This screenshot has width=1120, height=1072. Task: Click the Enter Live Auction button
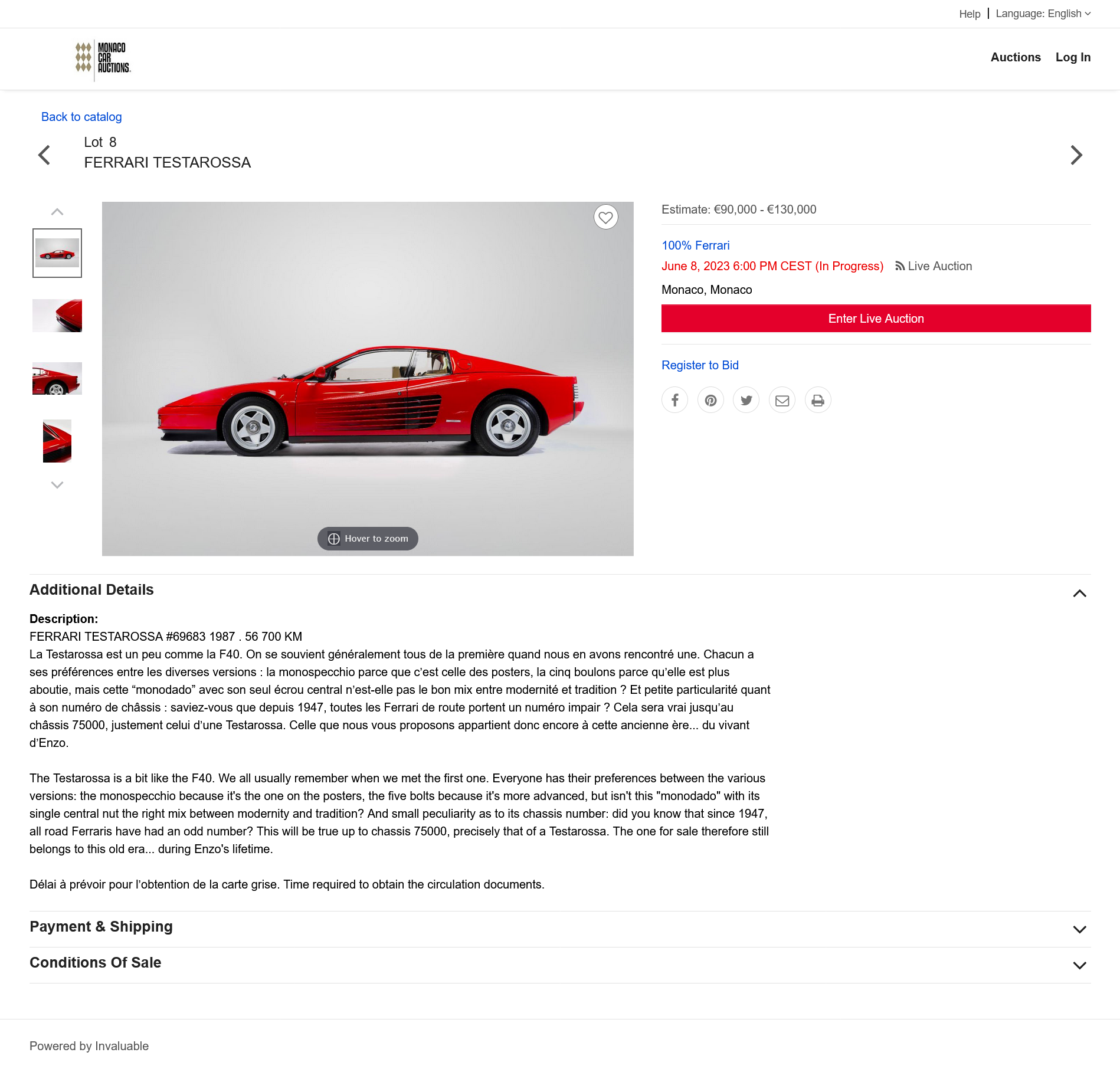tap(876, 319)
